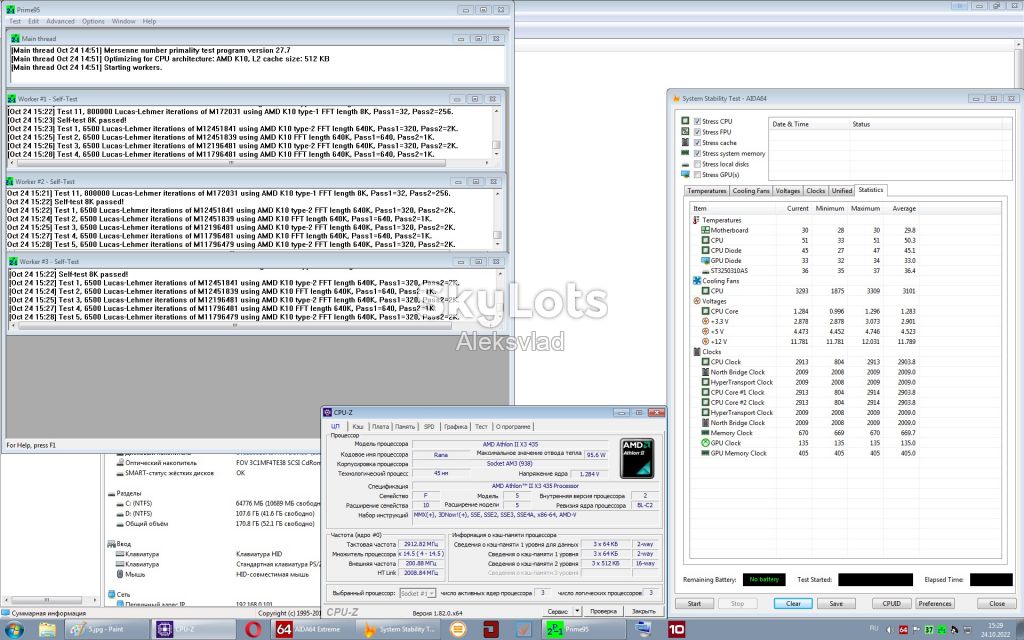This screenshot has width=1024, height=640.
Task: Click the taskbar clock showing 15:29
Action: (995, 630)
